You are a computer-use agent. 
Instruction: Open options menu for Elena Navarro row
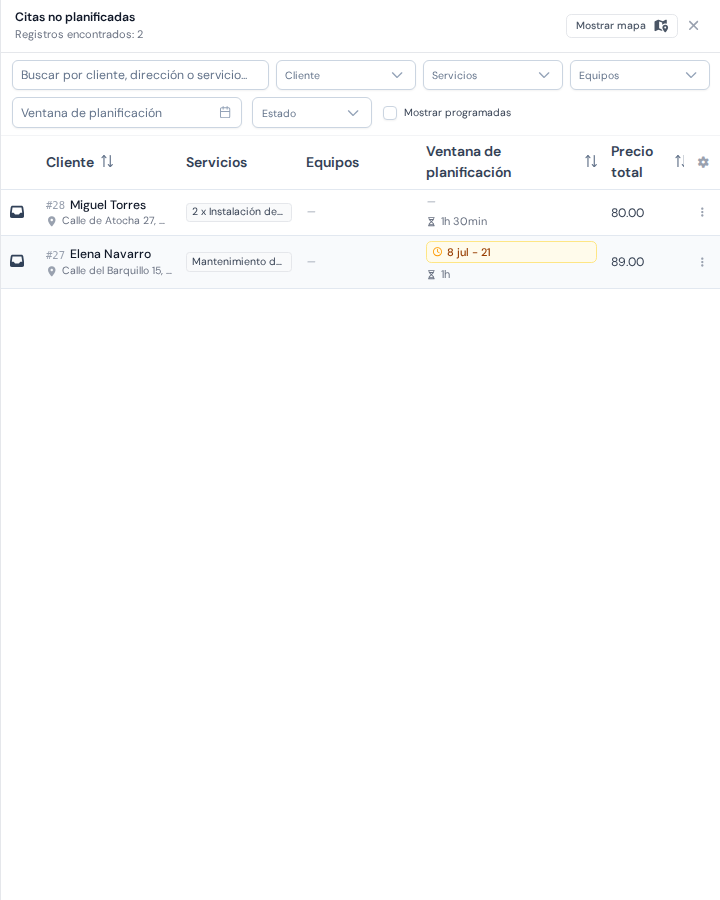702,262
